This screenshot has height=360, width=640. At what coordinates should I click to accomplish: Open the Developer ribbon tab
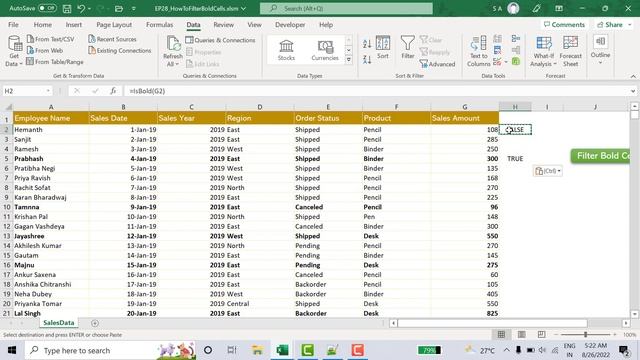[x=290, y=25]
